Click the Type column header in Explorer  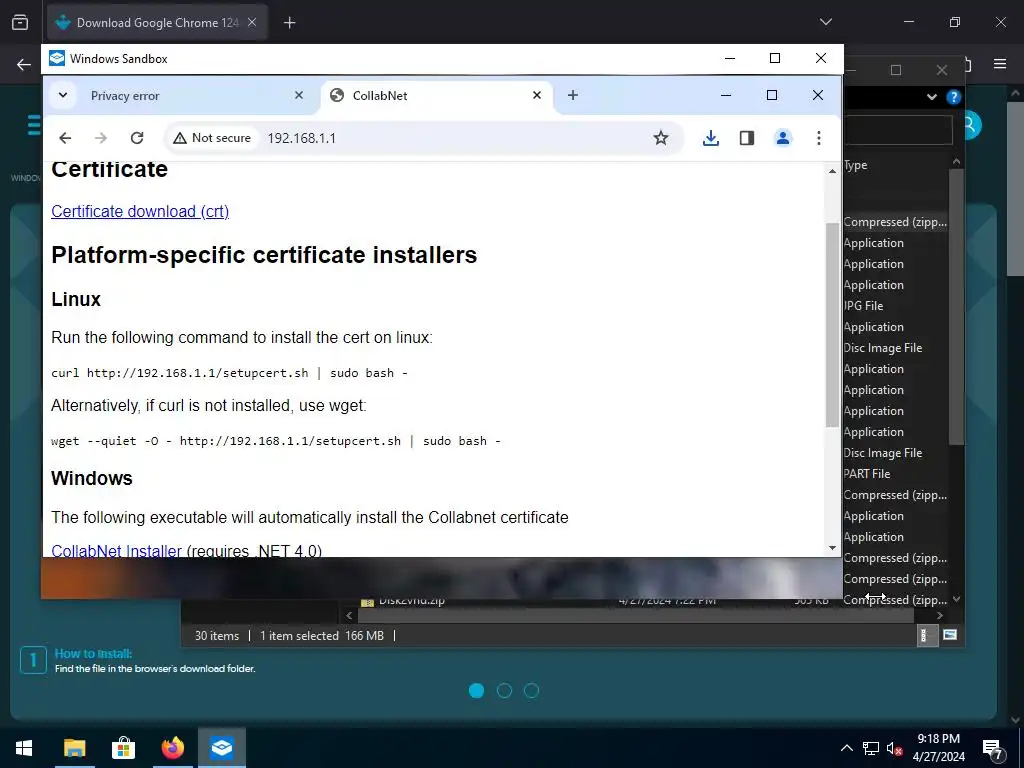click(x=856, y=165)
